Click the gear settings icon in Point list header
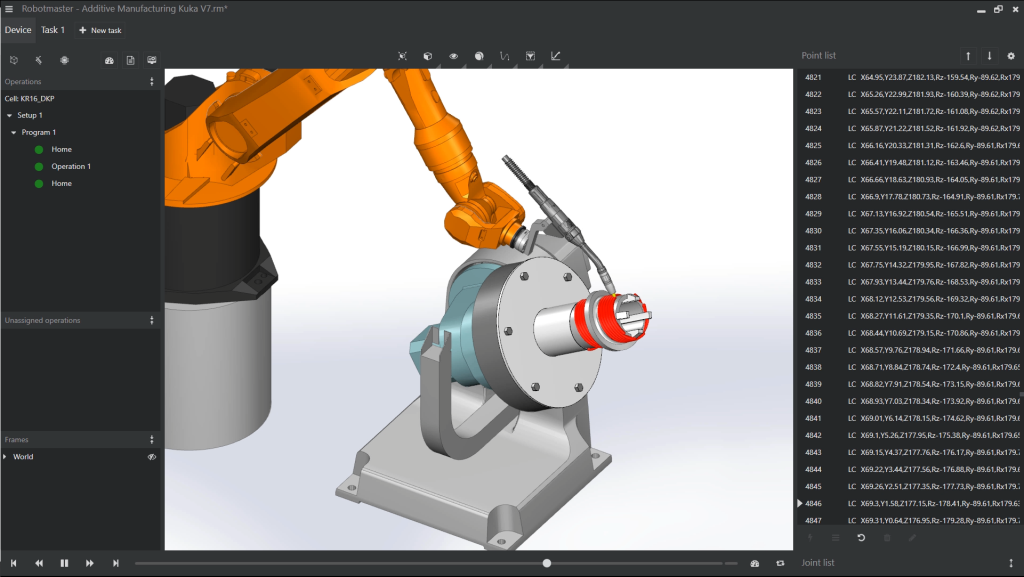The height and width of the screenshot is (577, 1024). coord(1010,56)
